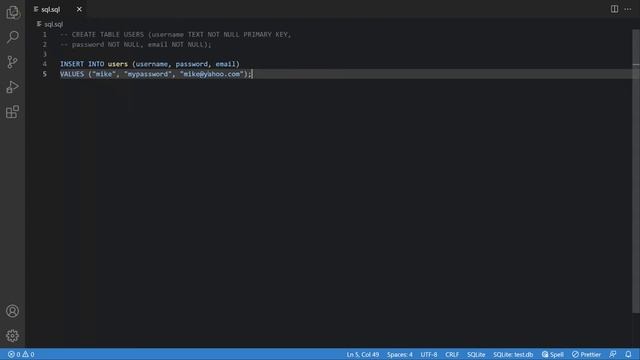This screenshot has width=640, height=360.
Task: Select the UTF-8 encoding entry
Action: click(429, 354)
